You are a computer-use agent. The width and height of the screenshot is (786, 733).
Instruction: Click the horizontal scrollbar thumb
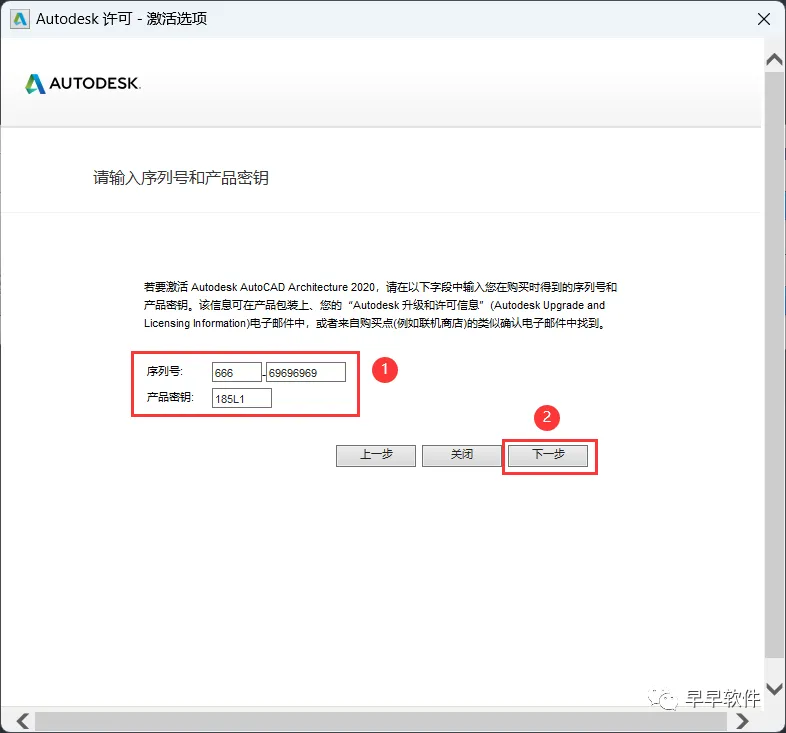click(x=380, y=721)
